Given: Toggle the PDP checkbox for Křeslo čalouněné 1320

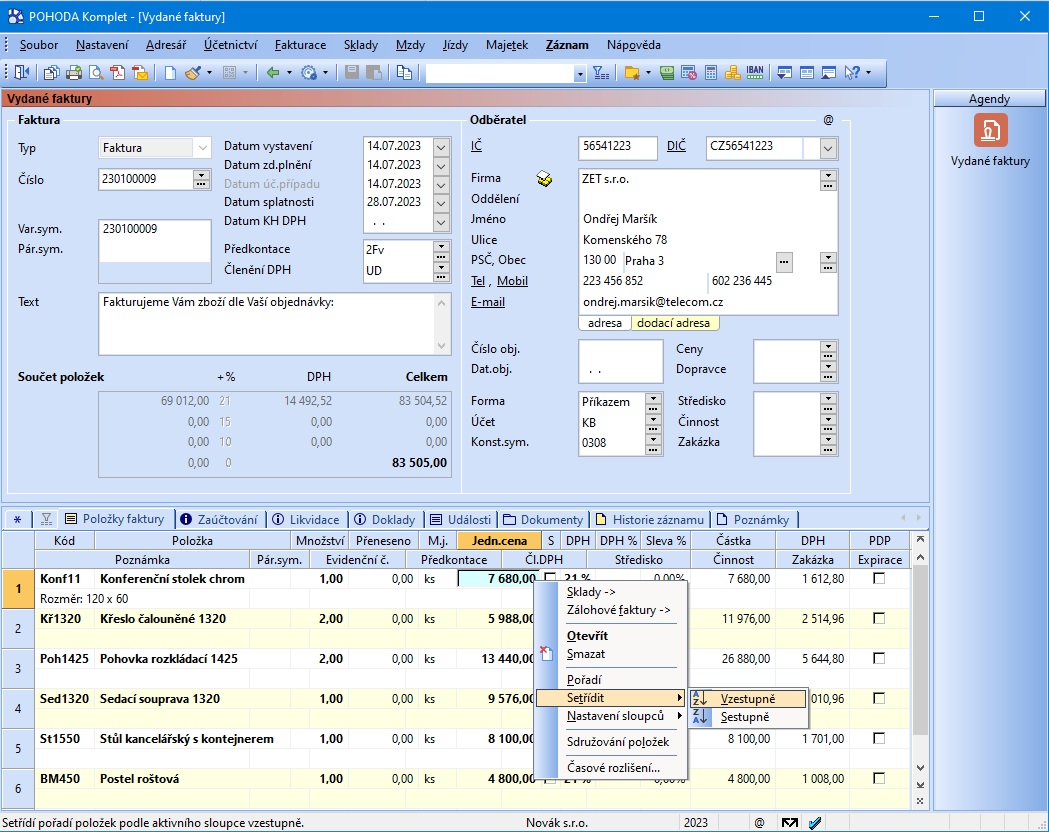Looking at the screenshot, I should pos(879,619).
